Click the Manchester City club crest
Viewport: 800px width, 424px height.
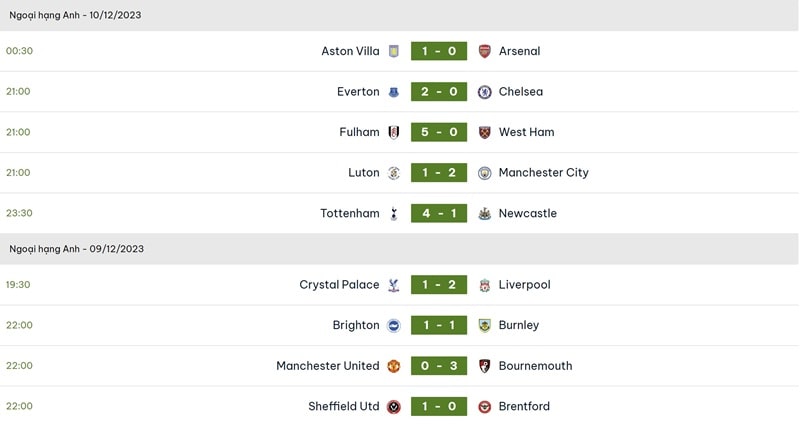[485, 173]
